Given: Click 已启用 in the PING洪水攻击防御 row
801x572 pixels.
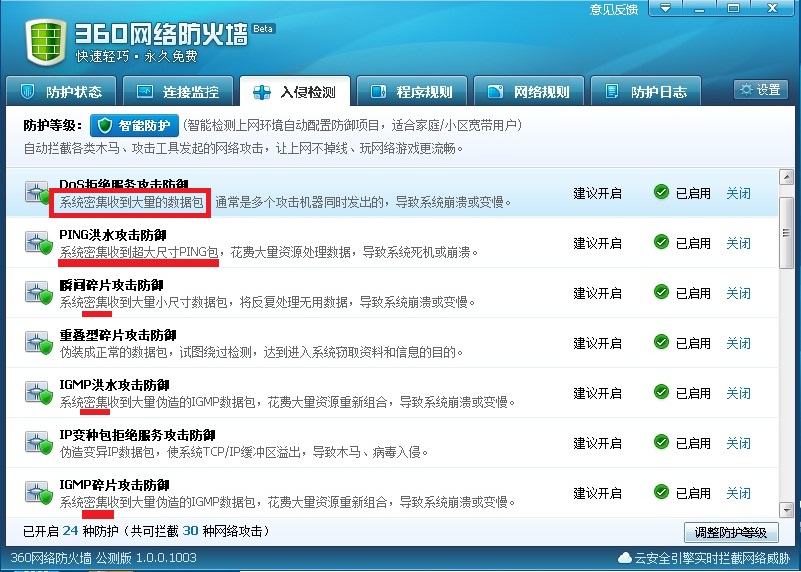Looking at the screenshot, I should pos(693,244).
